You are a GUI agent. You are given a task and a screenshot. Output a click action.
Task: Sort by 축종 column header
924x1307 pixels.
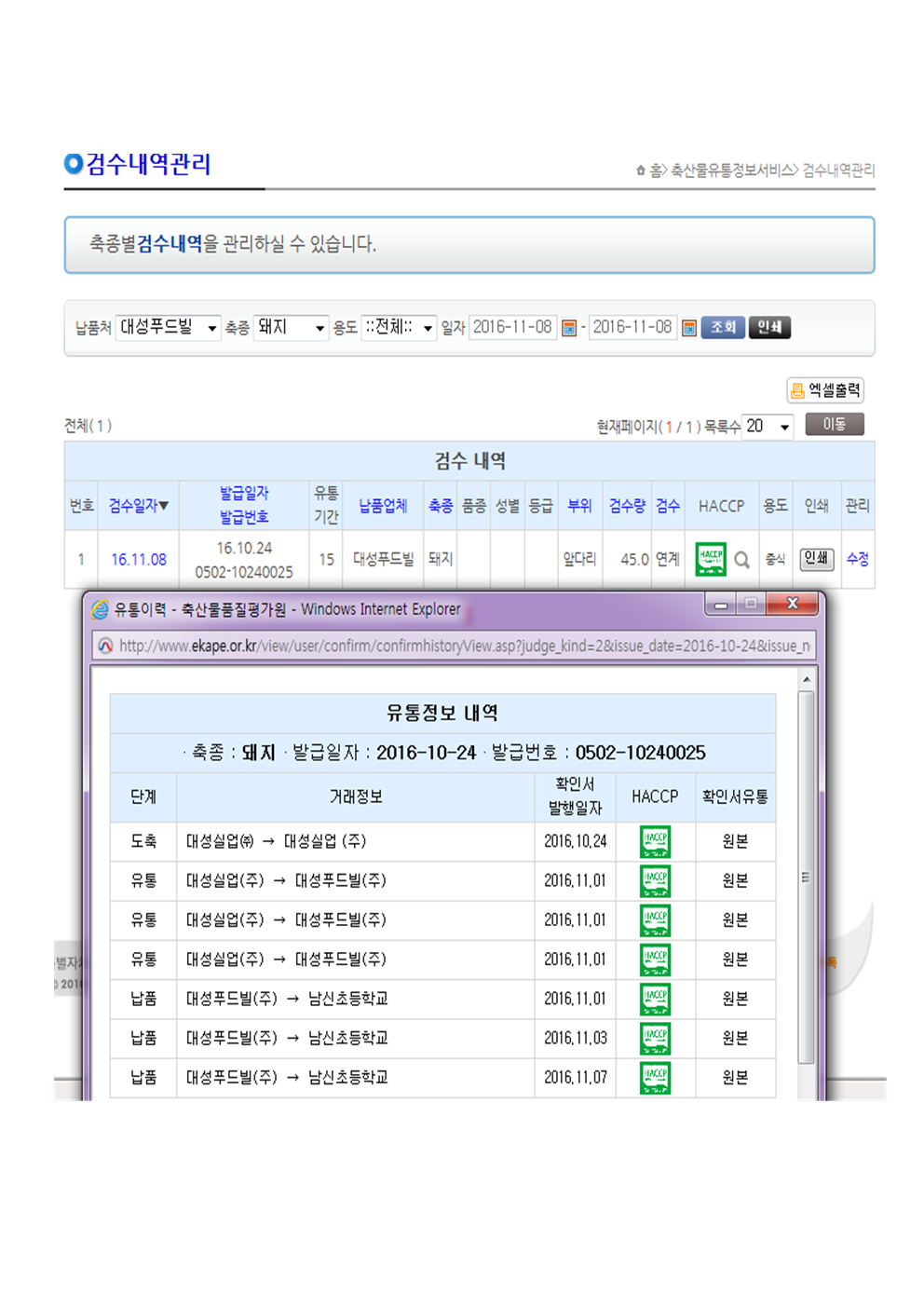pos(441,506)
